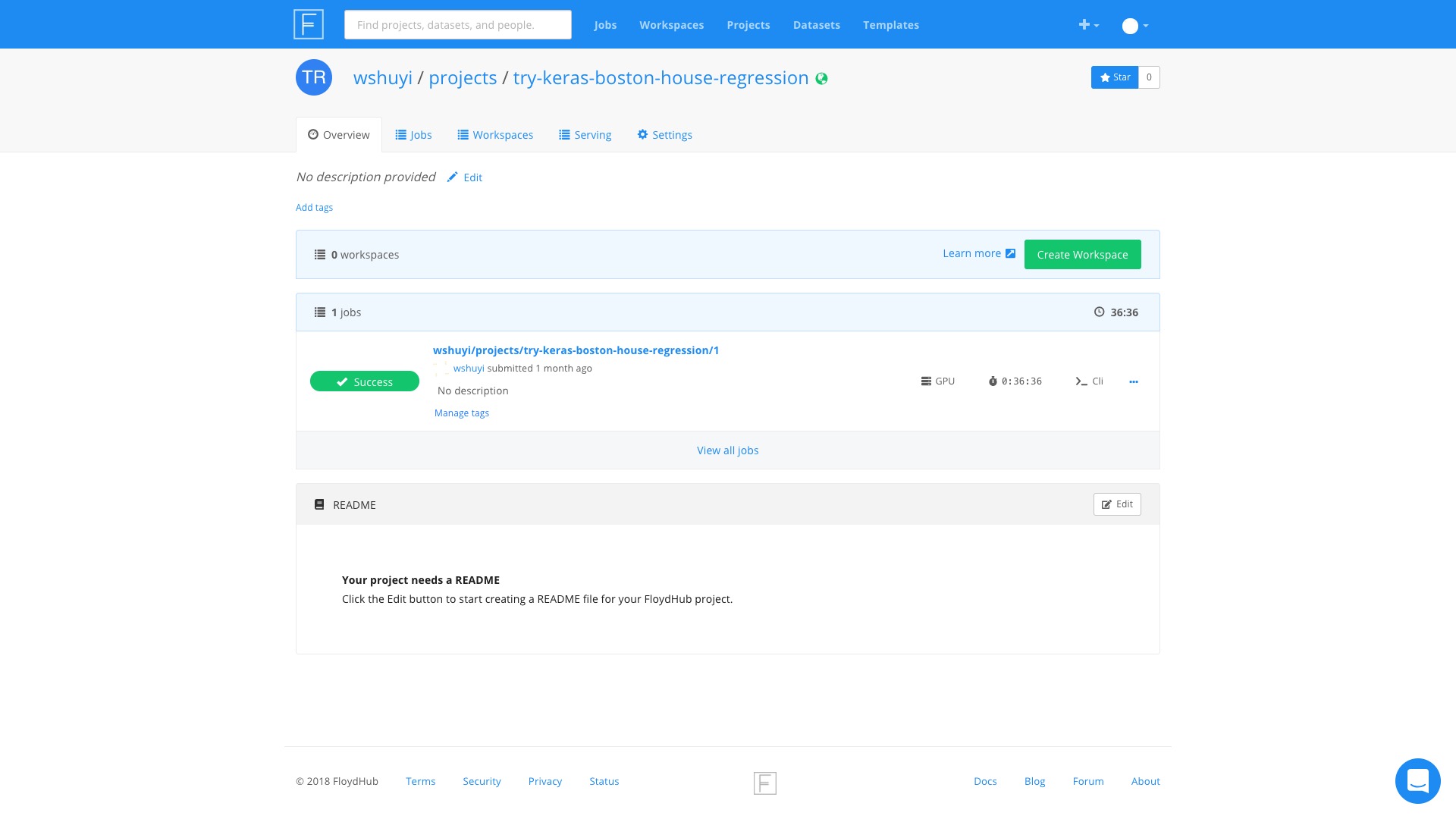Focus the Find projects search field
This screenshot has height=819, width=1456.
pos(457,25)
